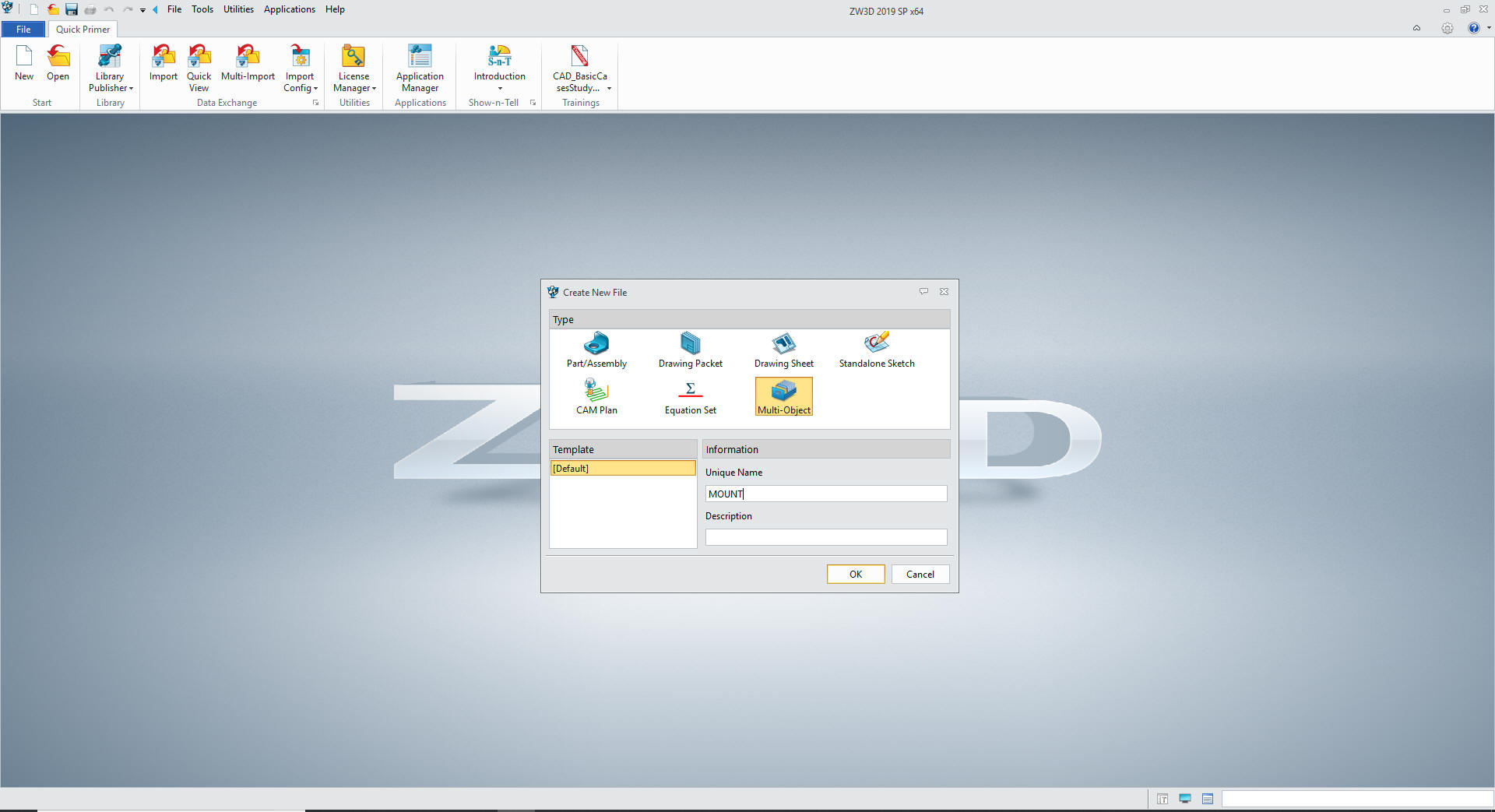Click the blue help question mark icon
Image resolution: width=1495 pixels, height=812 pixels.
click(x=1473, y=28)
